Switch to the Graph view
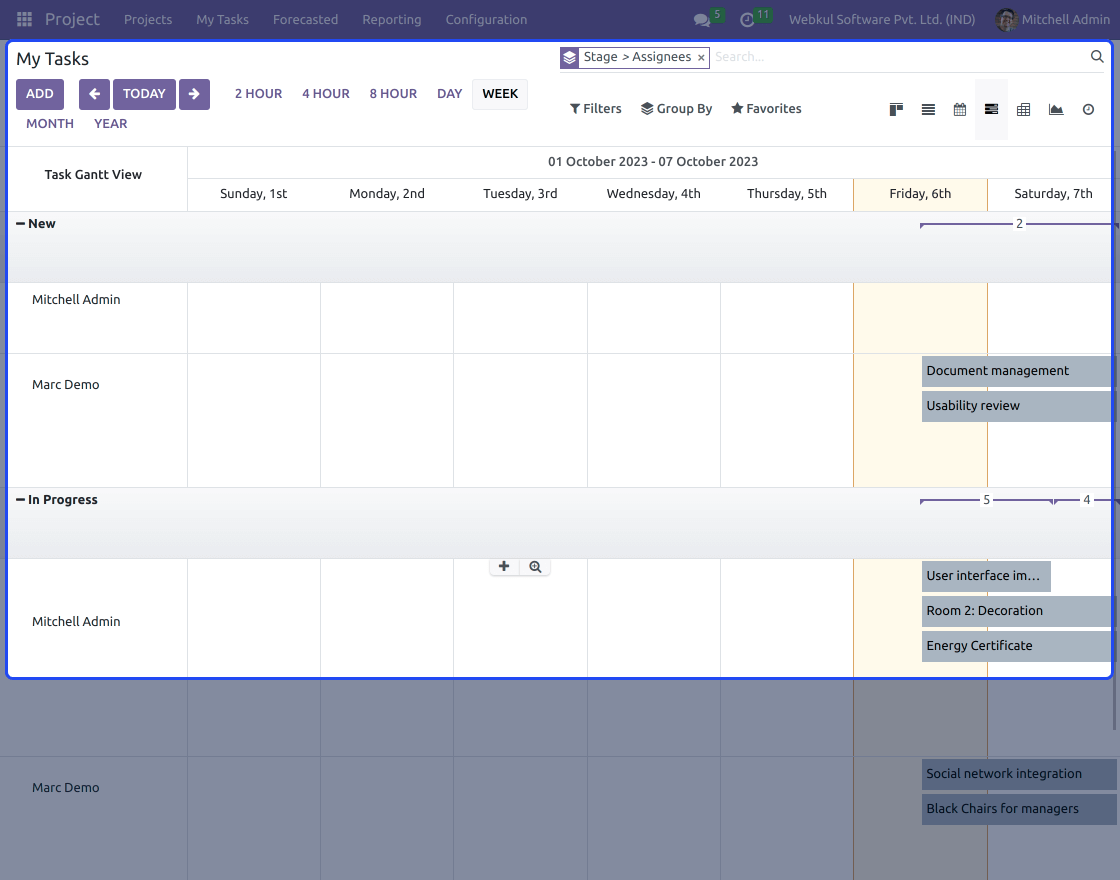The height and width of the screenshot is (880, 1120). 1056,109
